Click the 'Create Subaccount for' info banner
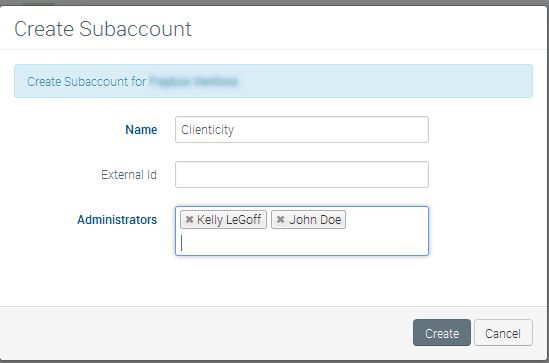 pyautogui.click(x=273, y=81)
